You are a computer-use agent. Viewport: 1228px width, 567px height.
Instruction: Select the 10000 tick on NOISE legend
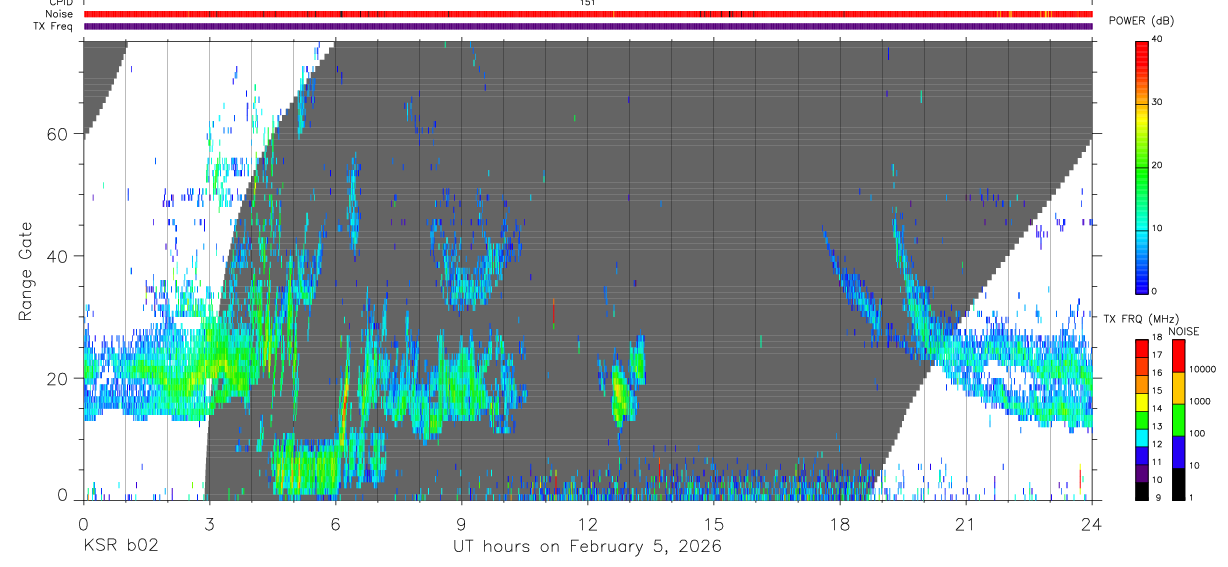1202,369
